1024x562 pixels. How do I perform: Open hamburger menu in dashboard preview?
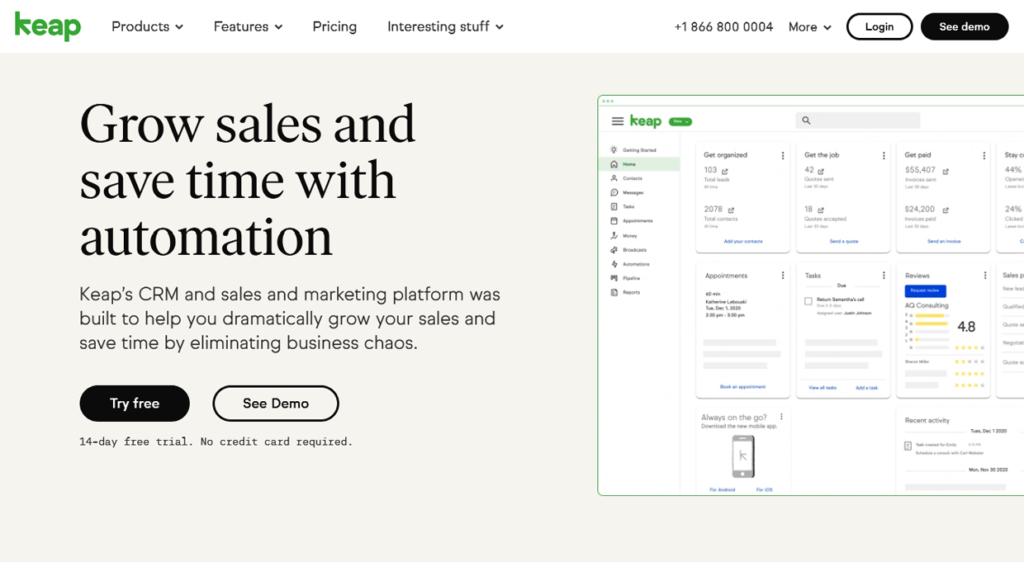(x=617, y=121)
